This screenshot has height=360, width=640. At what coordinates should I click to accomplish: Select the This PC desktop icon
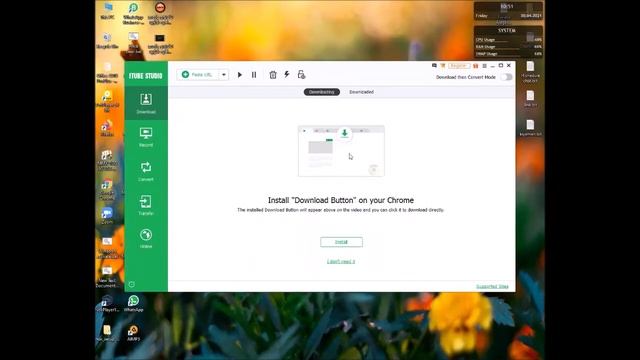(108, 11)
